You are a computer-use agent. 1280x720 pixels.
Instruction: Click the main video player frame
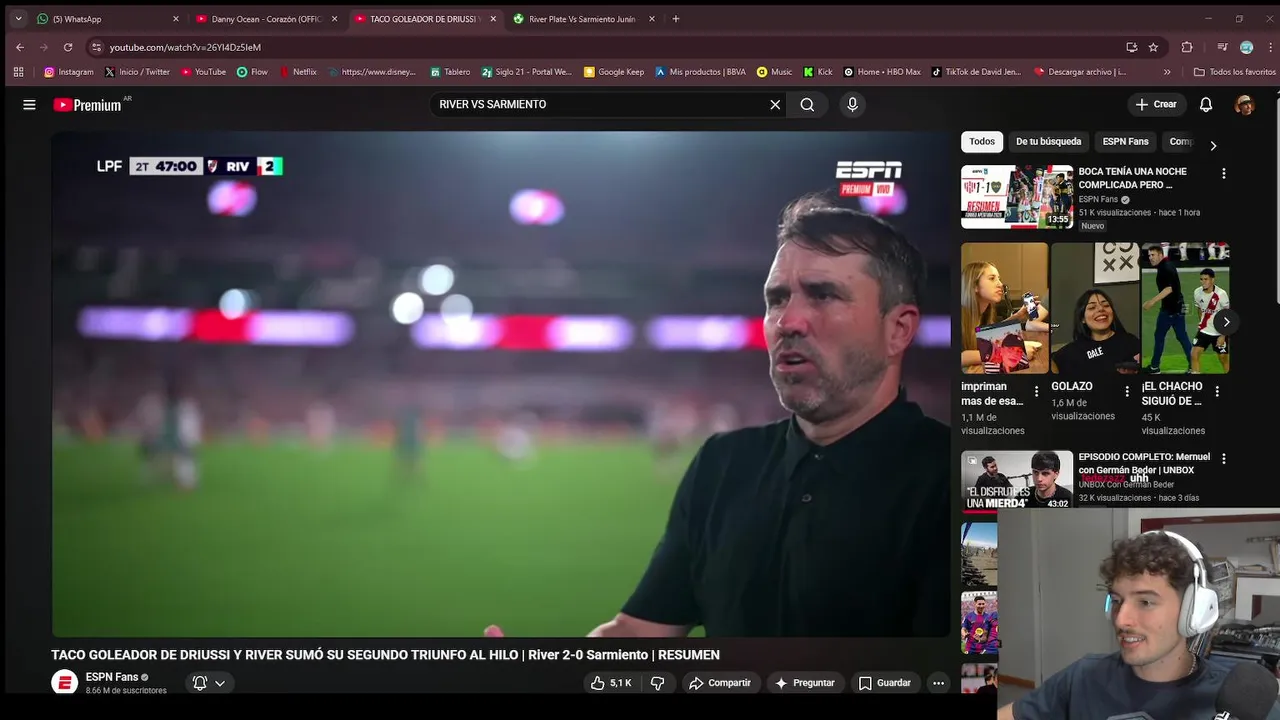[501, 384]
